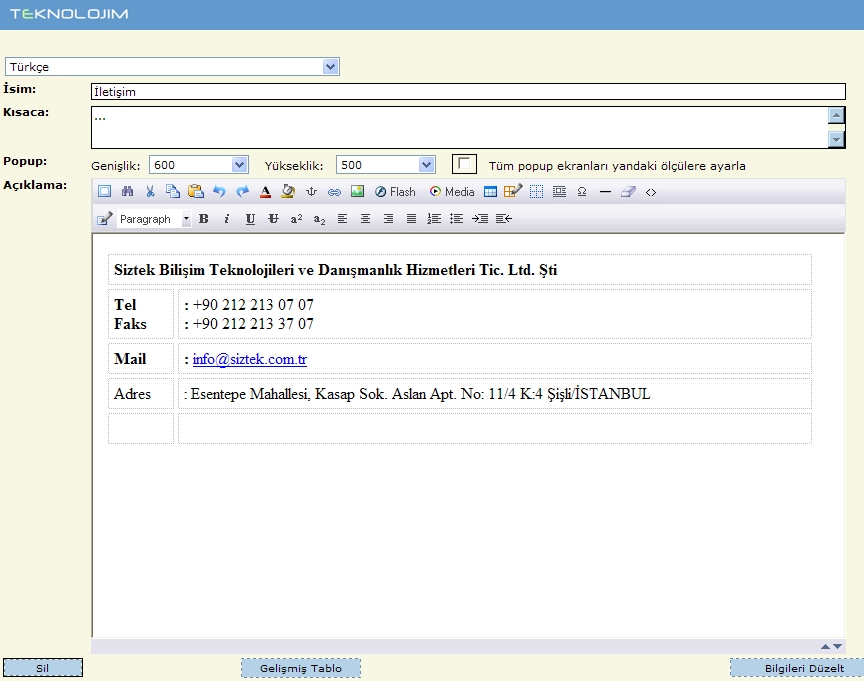The image size is (864, 681).
Task: Open find with the binoculars icon
Action: (127, 191)
